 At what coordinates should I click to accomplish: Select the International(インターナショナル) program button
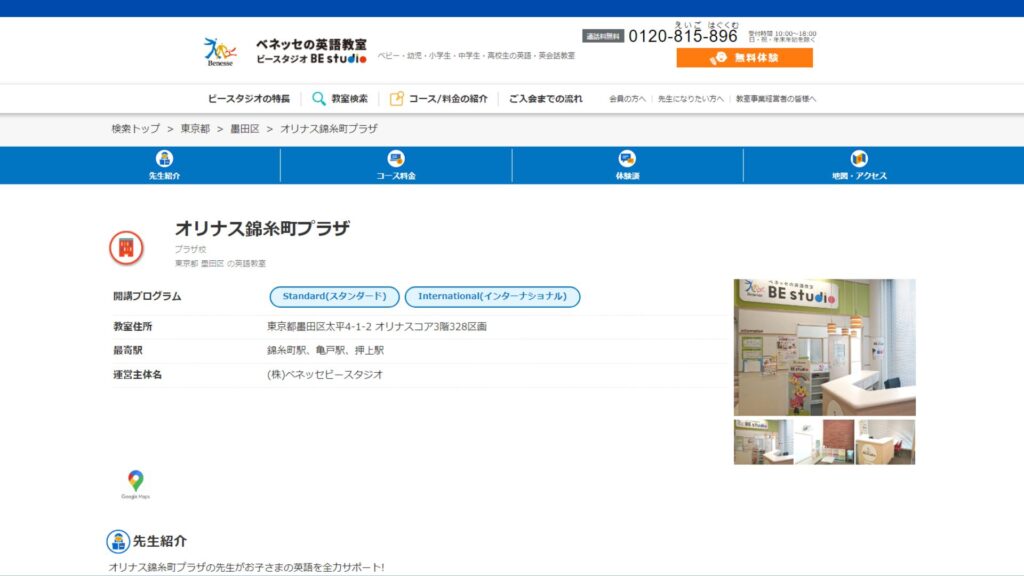click(492, 296)
